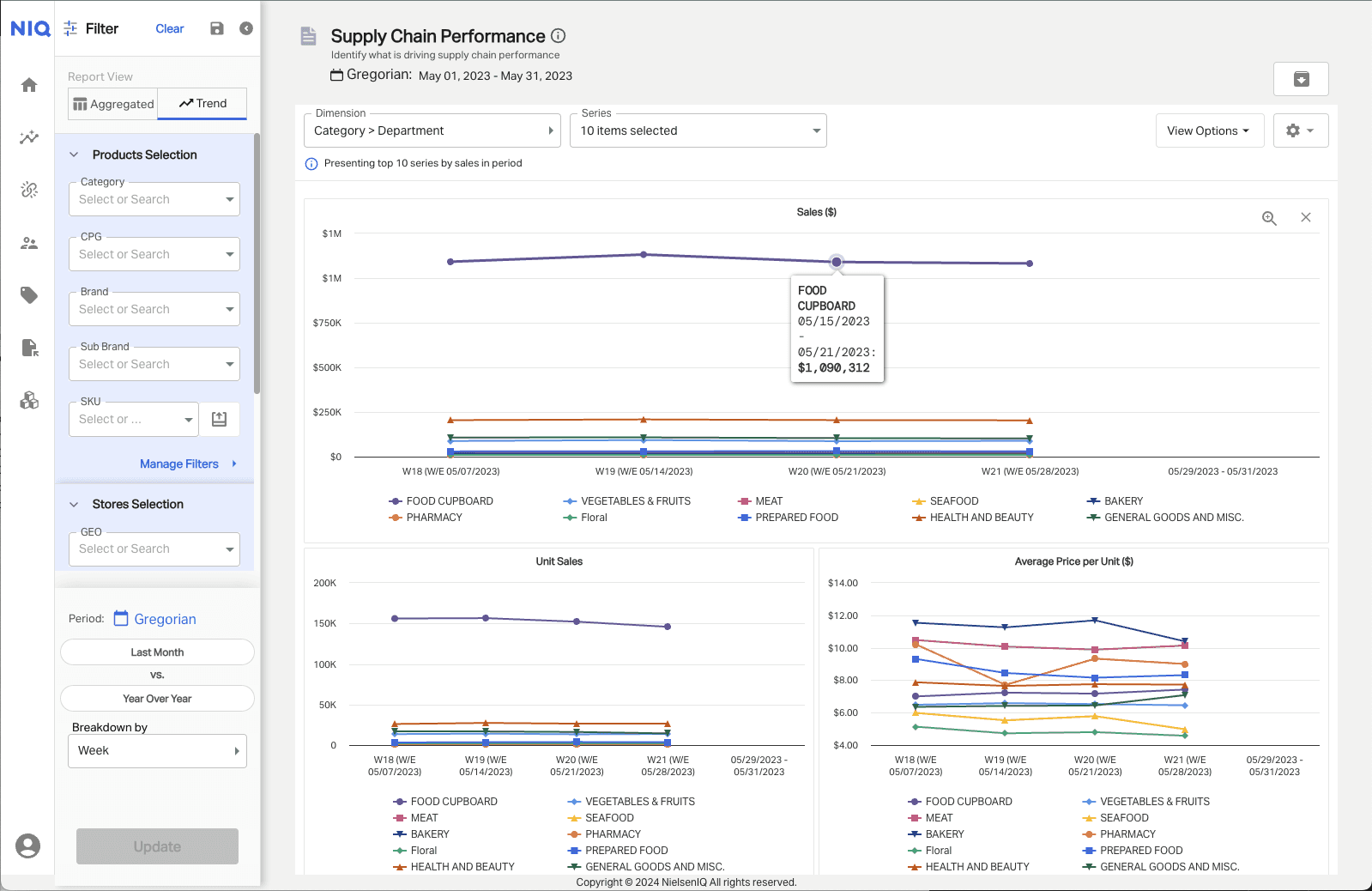Click the Category search input field

click(x=146, y=200)
